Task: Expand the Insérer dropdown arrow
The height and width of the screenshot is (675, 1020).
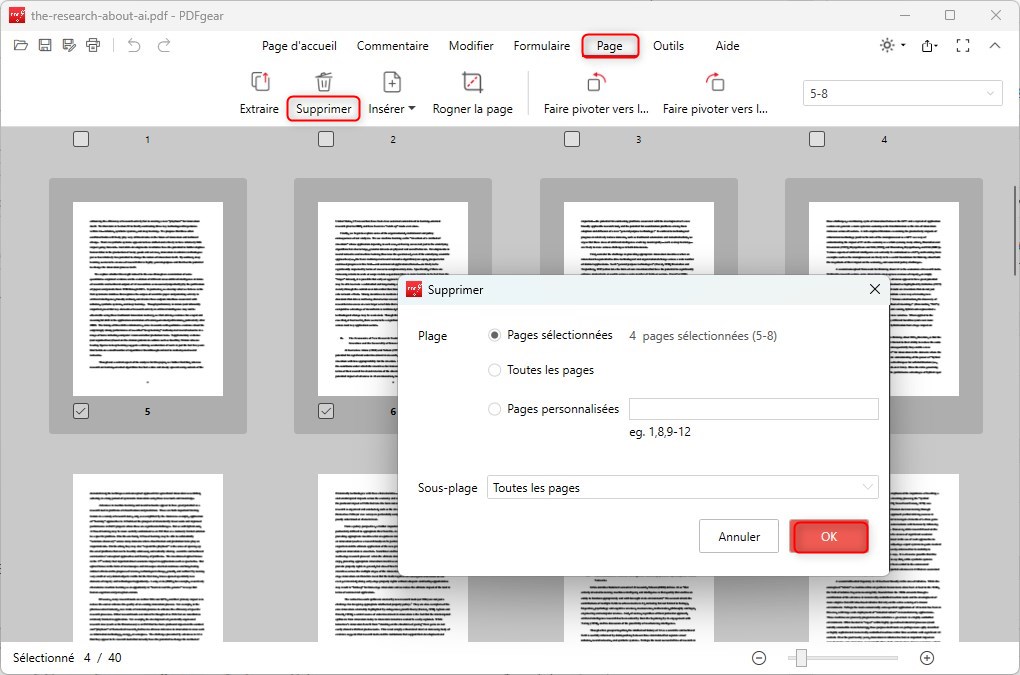Action: (x=410, y=108)
